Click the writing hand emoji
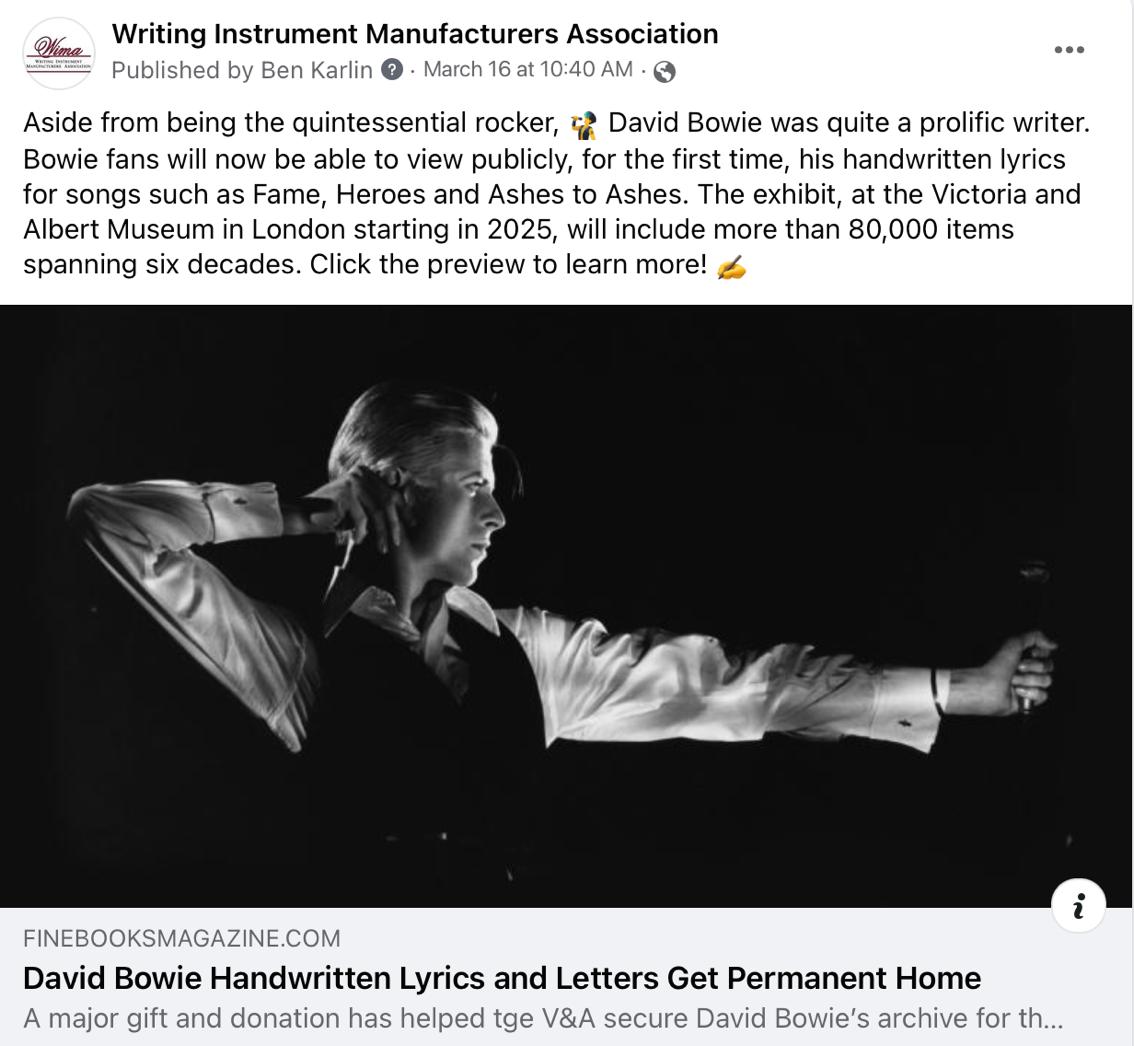 pyautogui.click(x=730, y=268)
